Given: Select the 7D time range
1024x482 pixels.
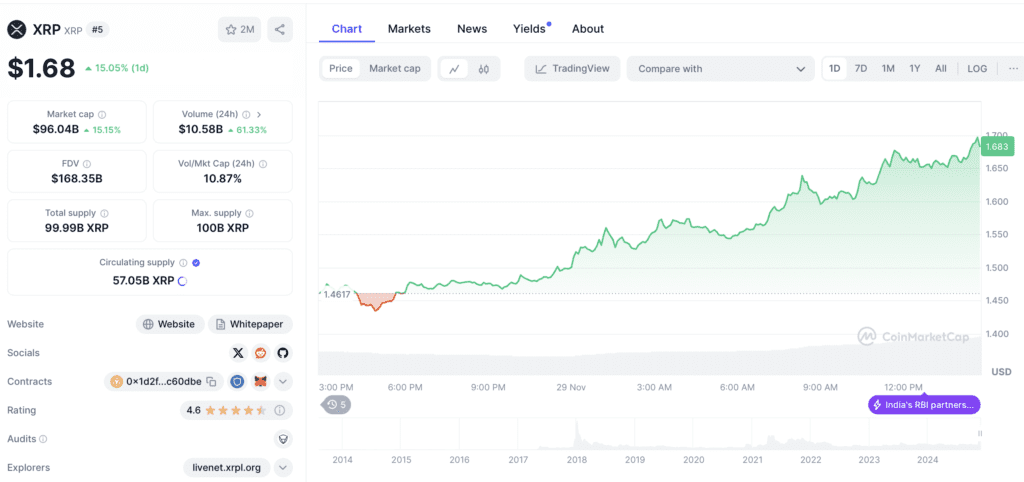Looking at the screenshot, I should (861, 69).
